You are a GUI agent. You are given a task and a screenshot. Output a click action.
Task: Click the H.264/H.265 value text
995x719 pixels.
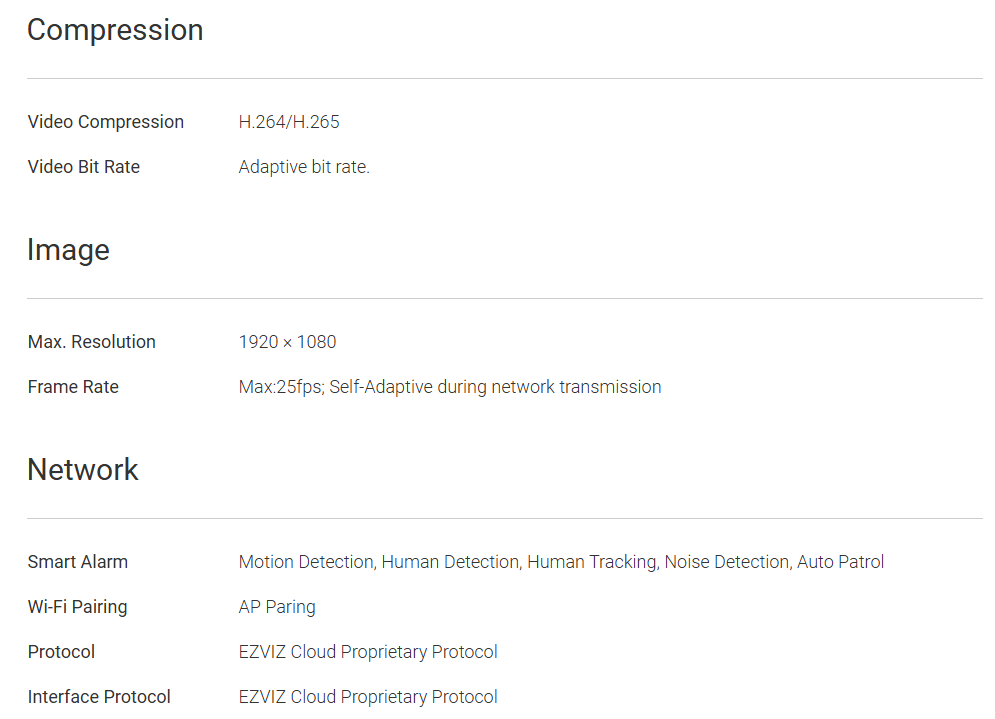[x=289, y=122]
